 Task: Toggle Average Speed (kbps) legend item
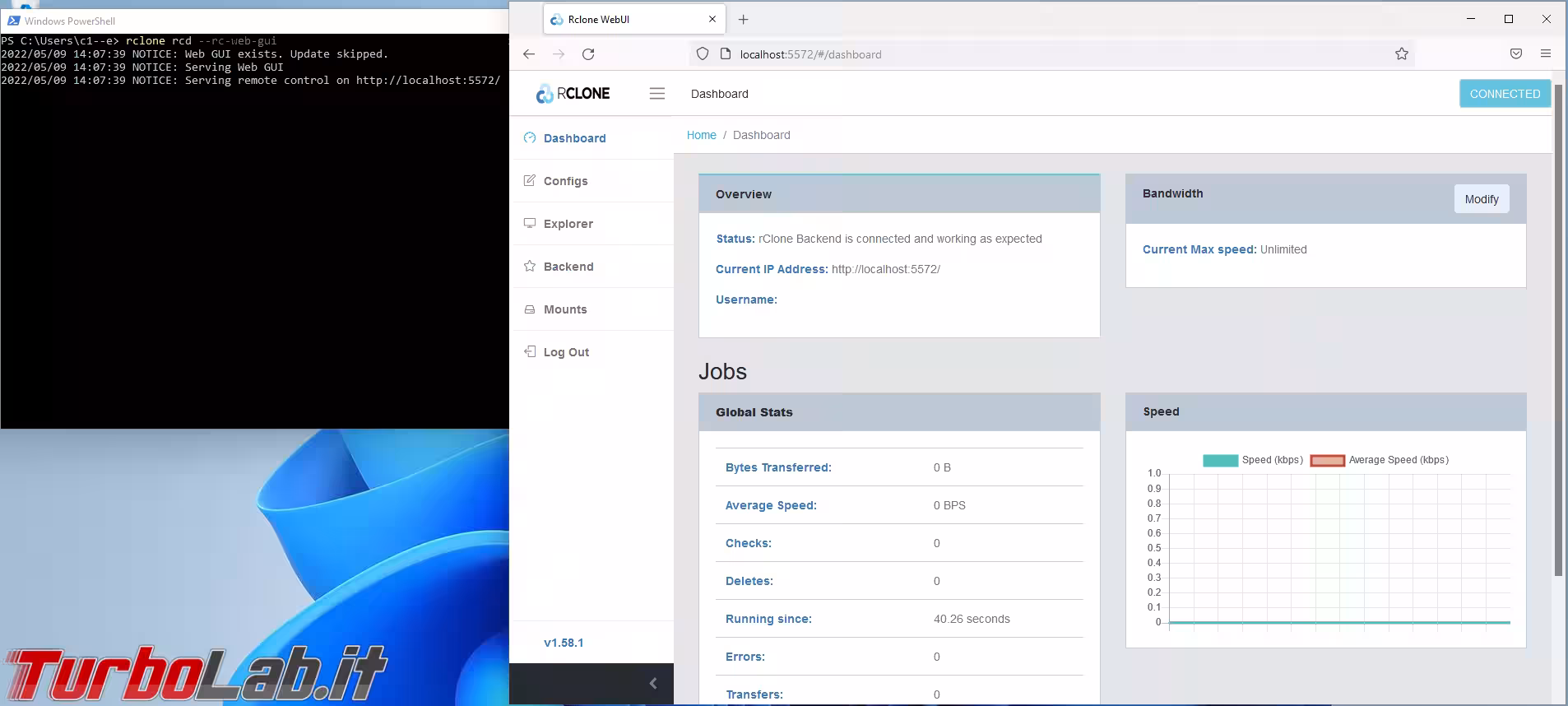pos(1379,460)
